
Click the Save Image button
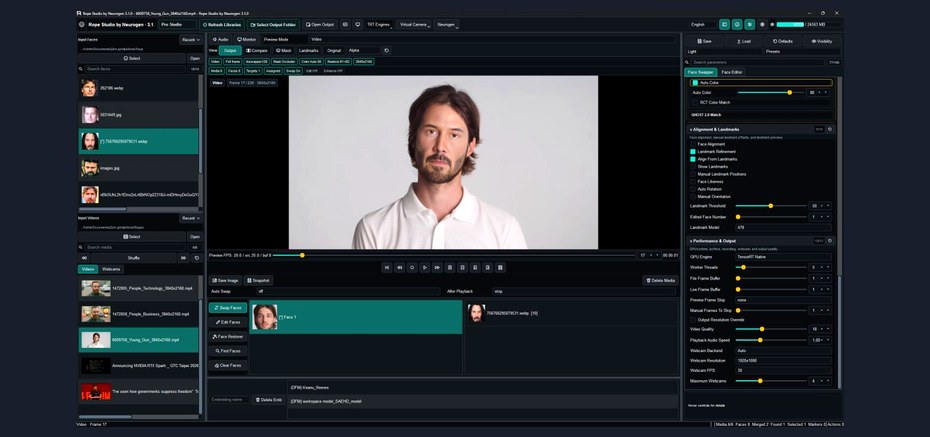225,280
